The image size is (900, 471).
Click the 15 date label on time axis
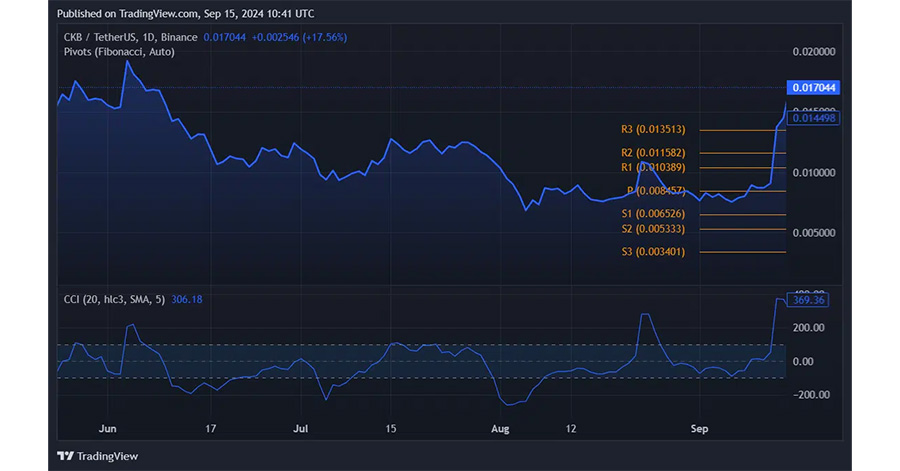click(391, 429)
